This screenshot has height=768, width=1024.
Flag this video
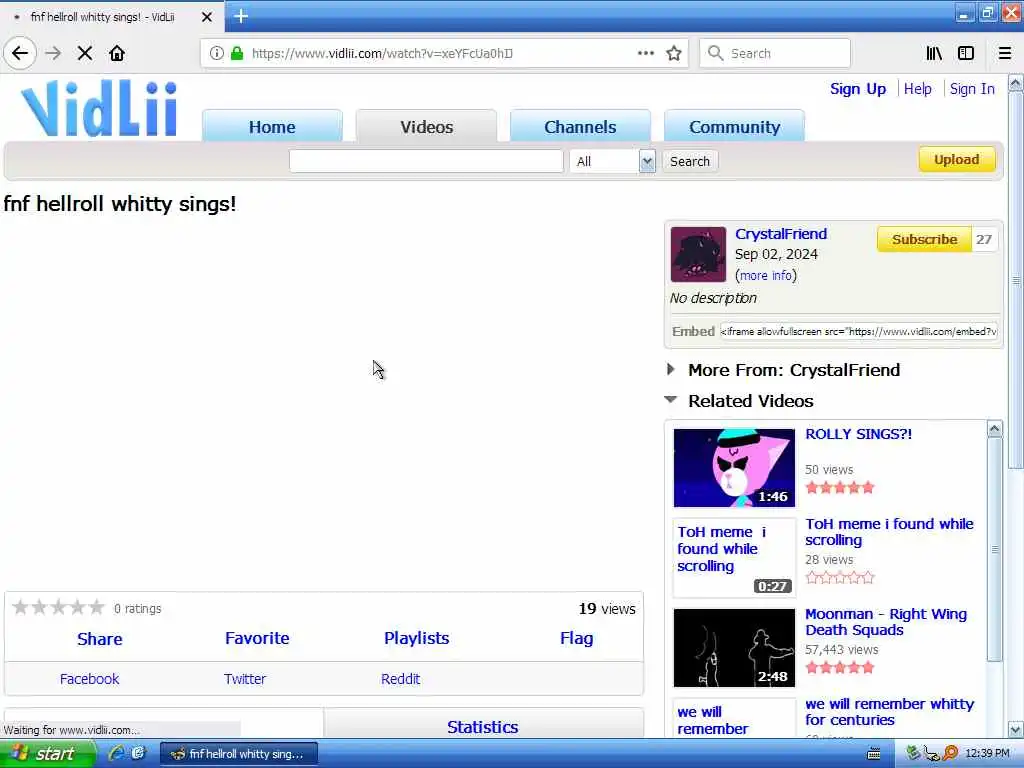click(577, 638)
